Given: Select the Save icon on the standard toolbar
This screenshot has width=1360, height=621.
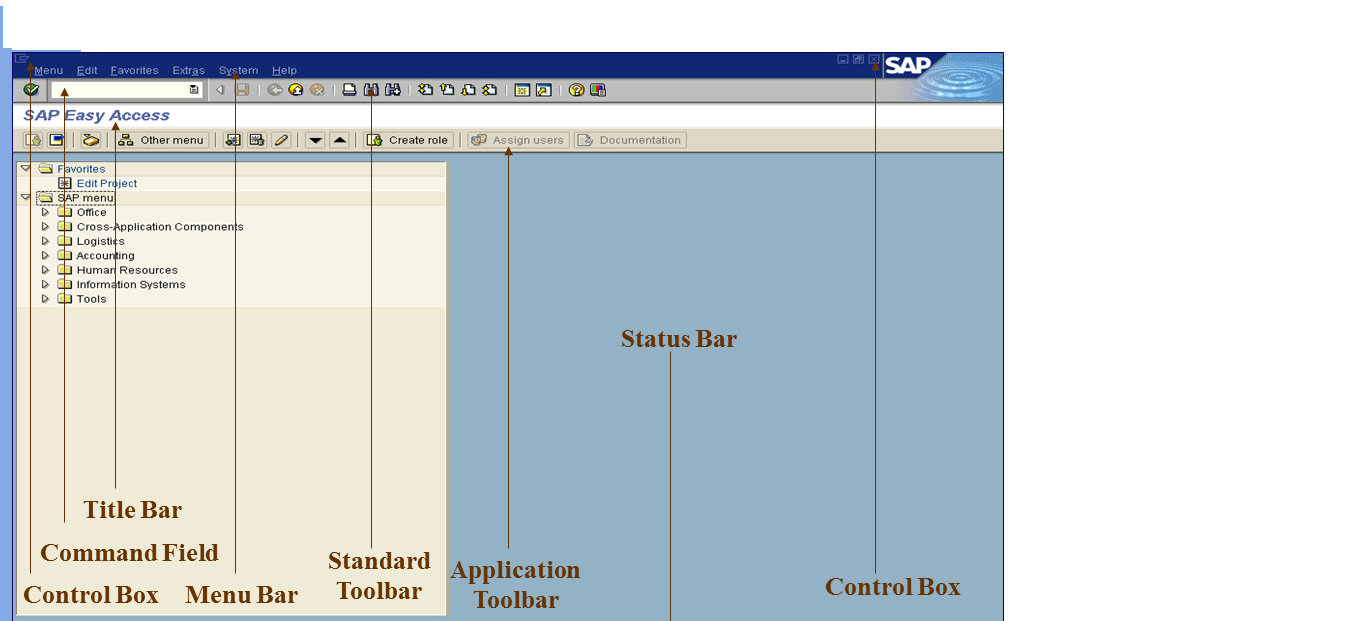Looking at the screenshot, I should pos(243,90).
